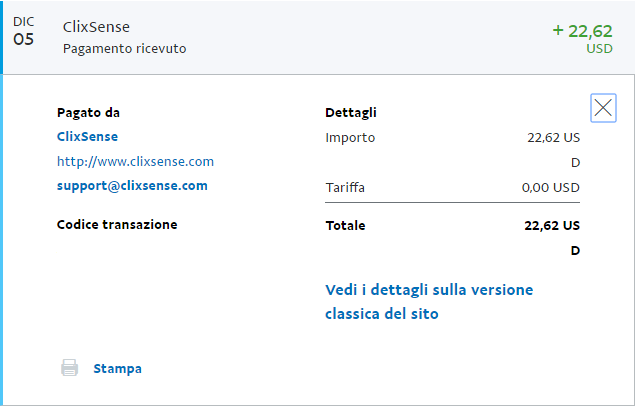Click the green + 22,62 USD amount
The image size is (635, 406).
[582, 38]
